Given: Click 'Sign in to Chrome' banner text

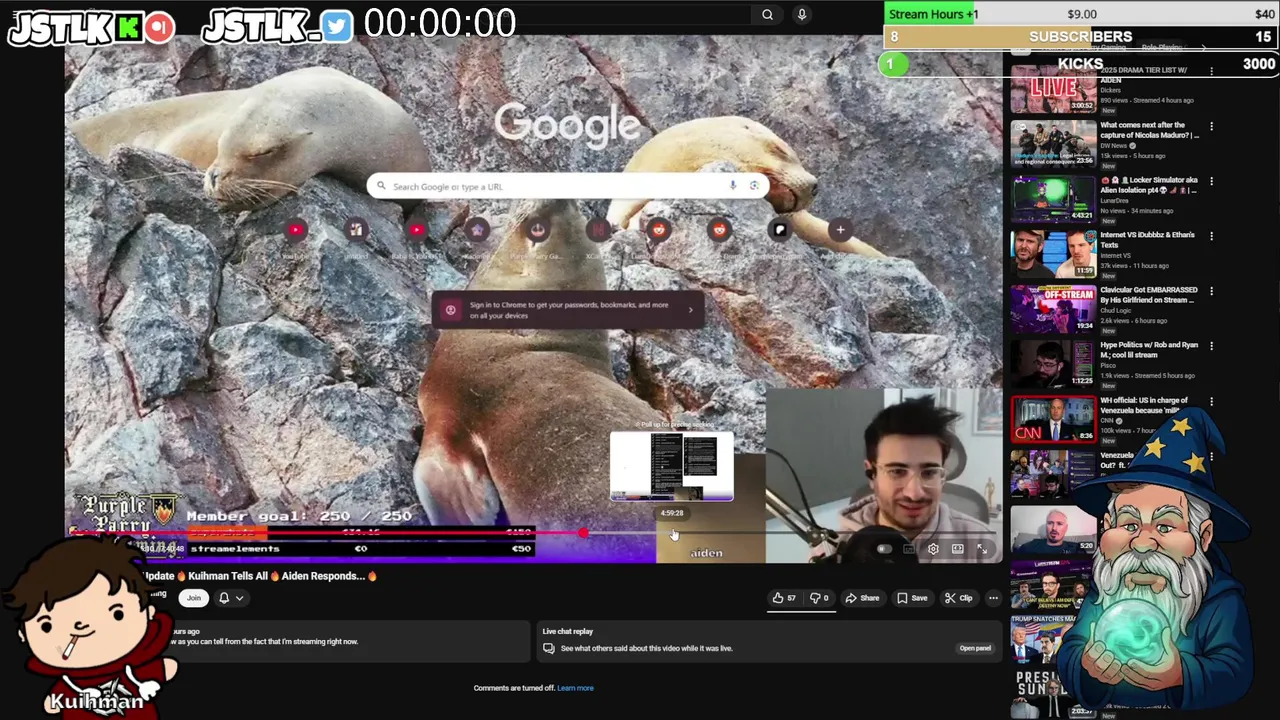Looking at the screenshot, I should (x=569, y=310).
